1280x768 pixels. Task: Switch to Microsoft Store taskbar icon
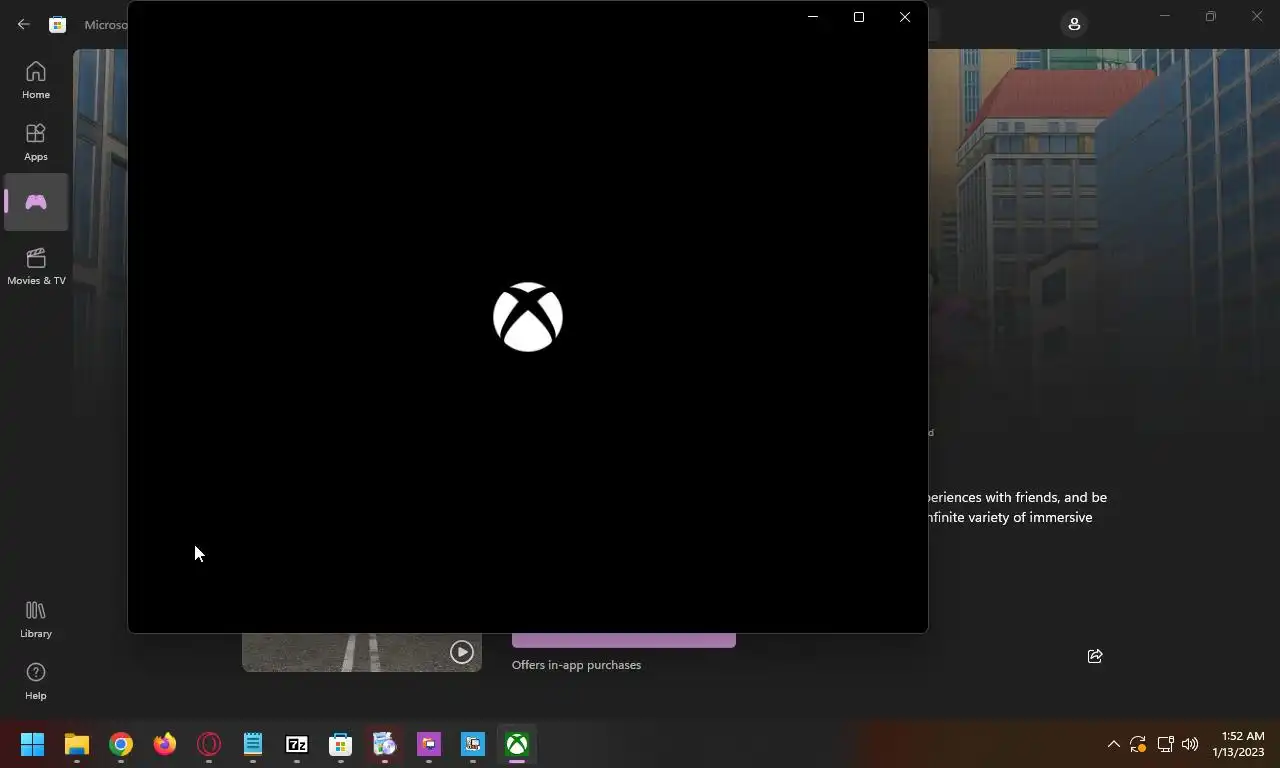341,744
